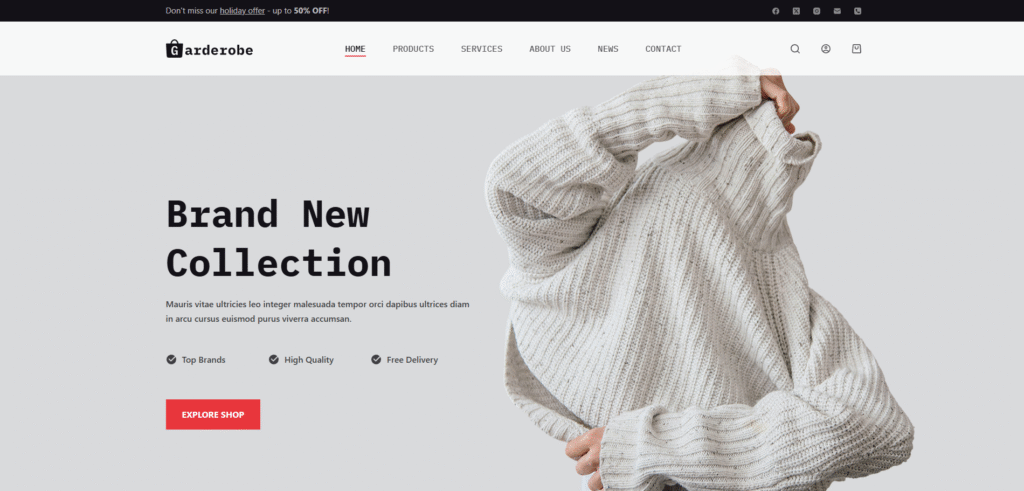Screen dimensions: 1024x491
Task: Click the Garderobe logo
Action: point(209,49)
